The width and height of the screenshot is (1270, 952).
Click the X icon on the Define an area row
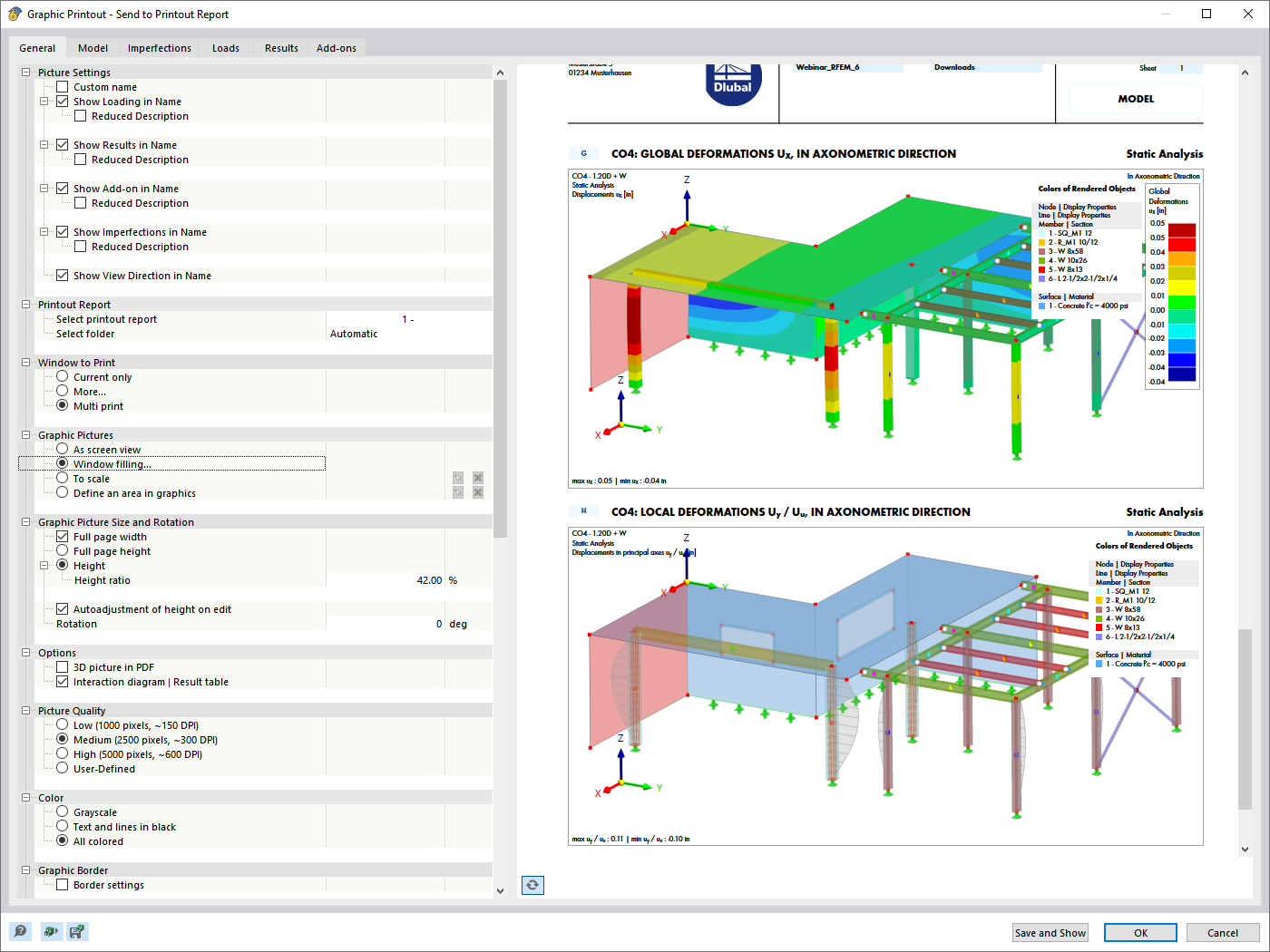478,492
